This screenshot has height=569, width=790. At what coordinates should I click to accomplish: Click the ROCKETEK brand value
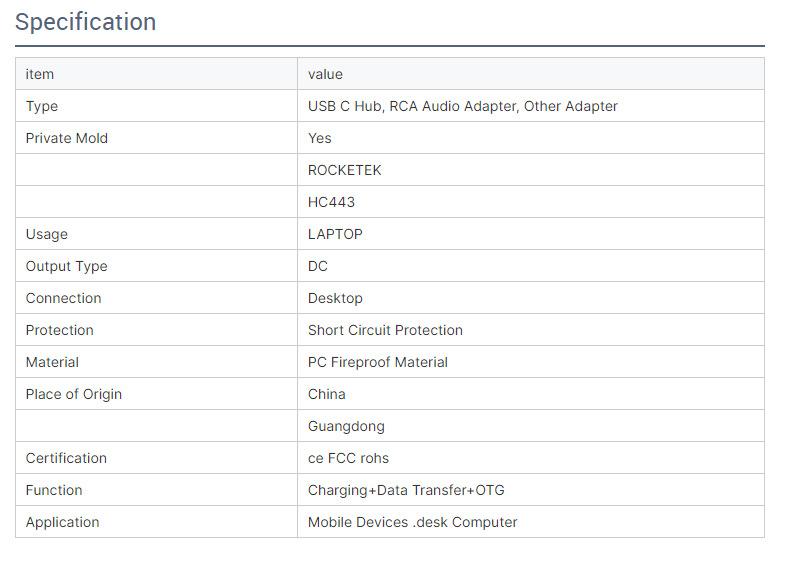pyautogui.click(x=344, y=170)
